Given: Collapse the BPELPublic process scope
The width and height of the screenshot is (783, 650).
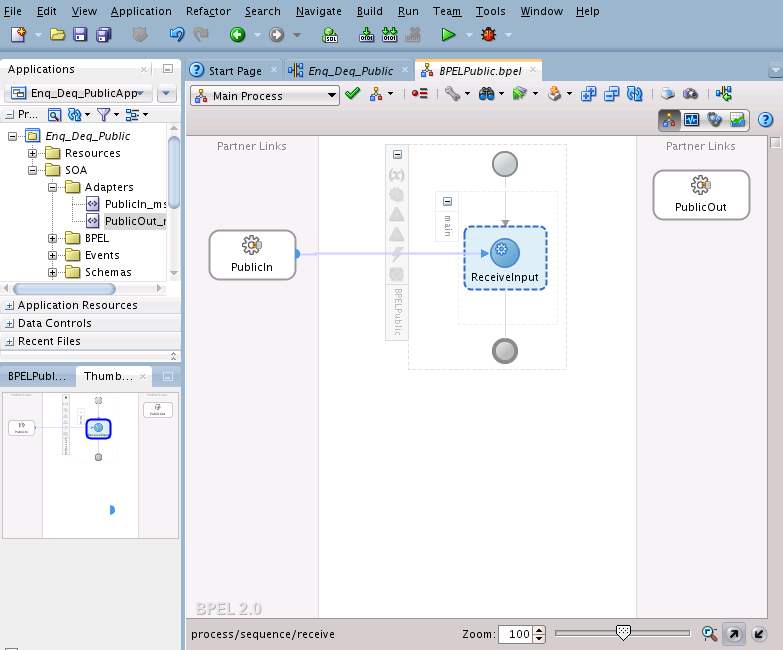Looking at the screenshot, I should [397, 155].
